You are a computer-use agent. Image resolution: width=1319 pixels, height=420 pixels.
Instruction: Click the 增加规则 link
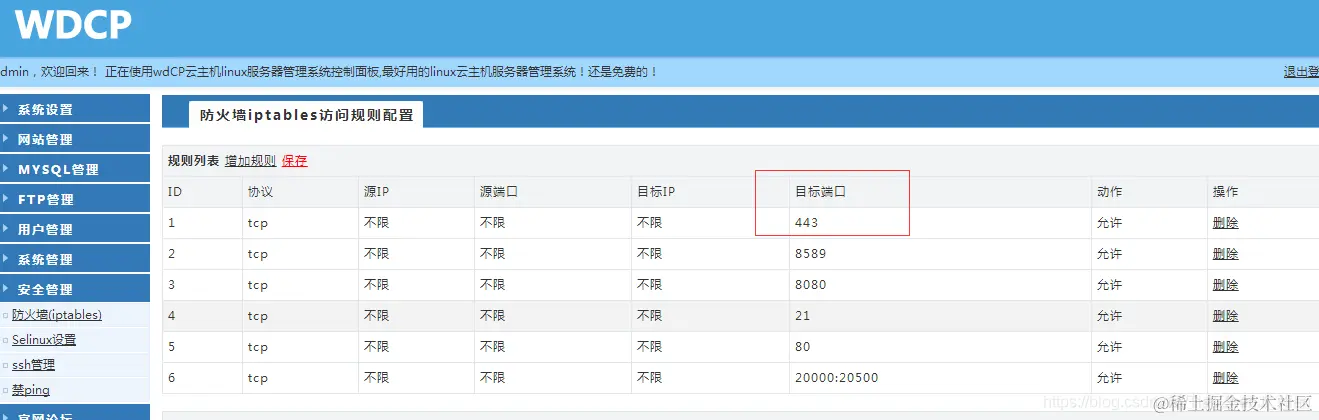pyautogui.click(x=250, y=161)
